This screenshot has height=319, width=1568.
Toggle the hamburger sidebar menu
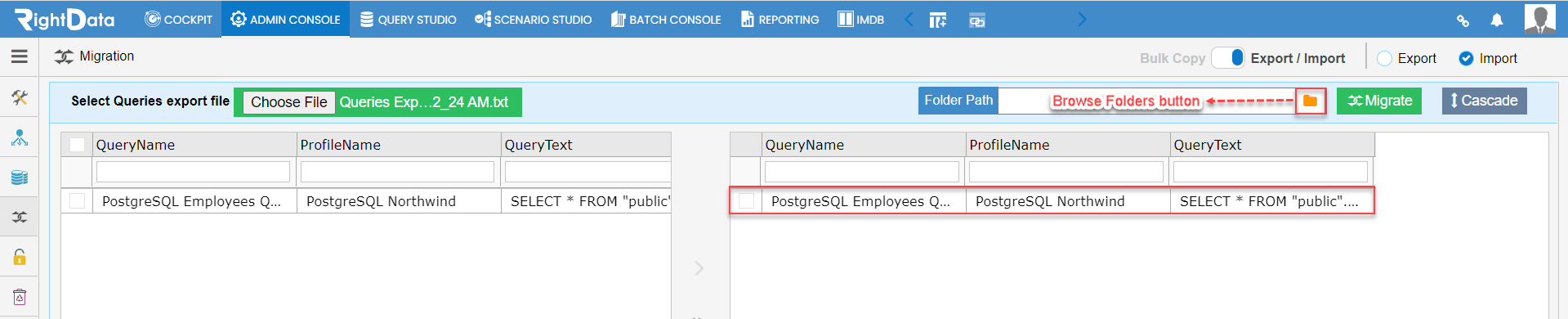click(20, 56)
